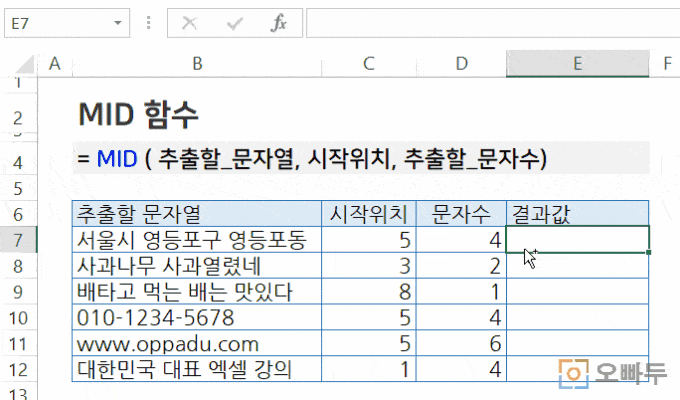Click the formula bar input area
The height and width of the screenshot is (400, 680).
click(x=493, y=23)
